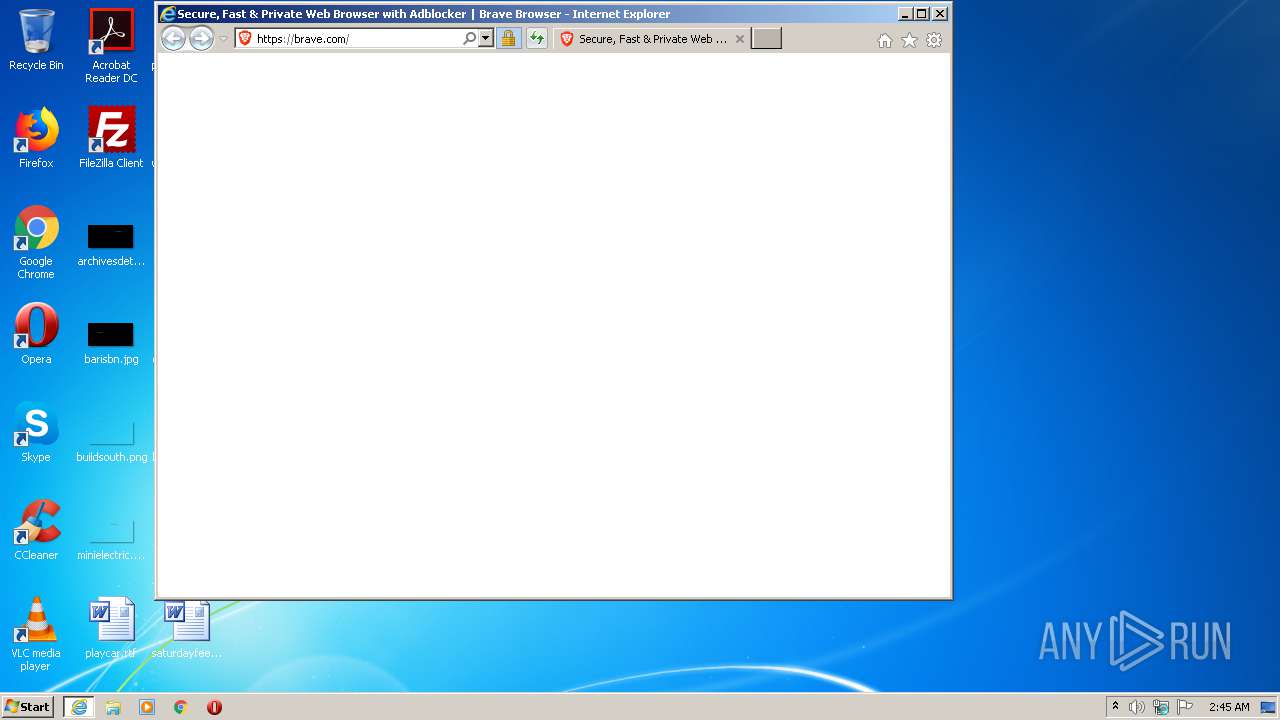Image resolution: width=1280 pixels, height=720 pixels.
Task: Minimize the Internet Explorer window
Action: coord(905,14)
